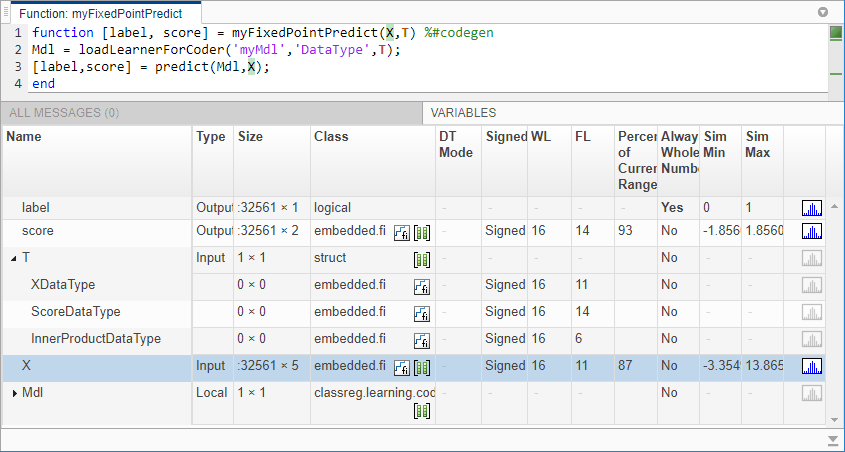Expand the Mdl tree node
This screenshot has height=452, width=845.
[x=14, y=393]
